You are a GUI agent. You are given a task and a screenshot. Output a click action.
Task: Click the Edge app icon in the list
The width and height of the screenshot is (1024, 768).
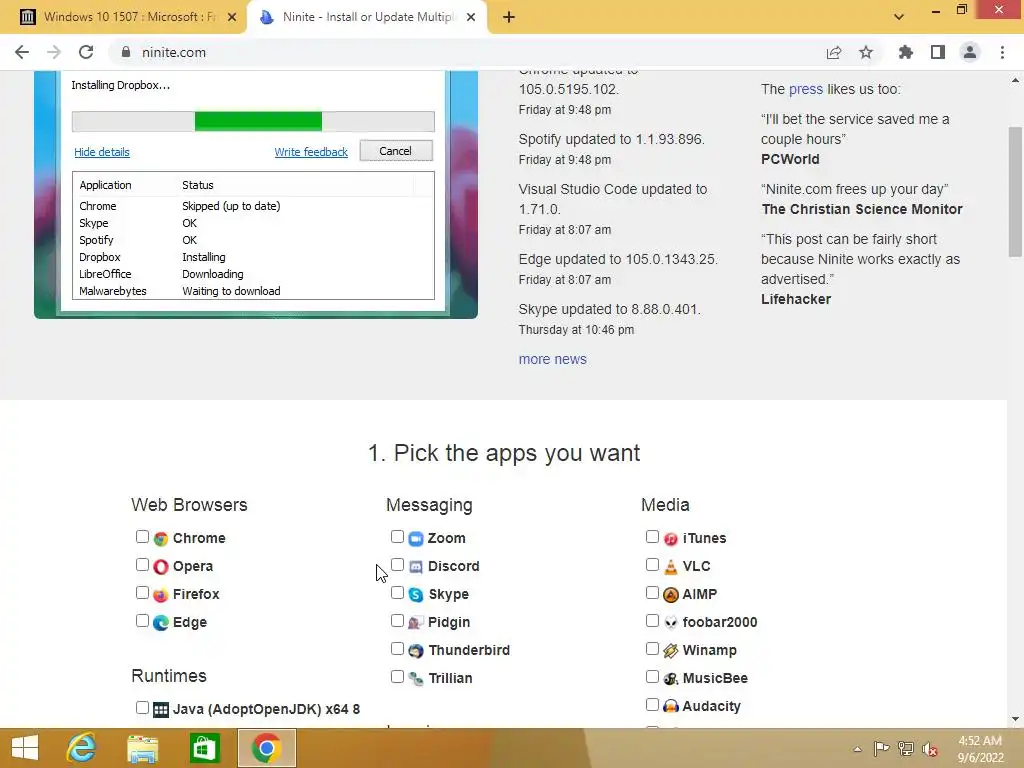point(161,623)
